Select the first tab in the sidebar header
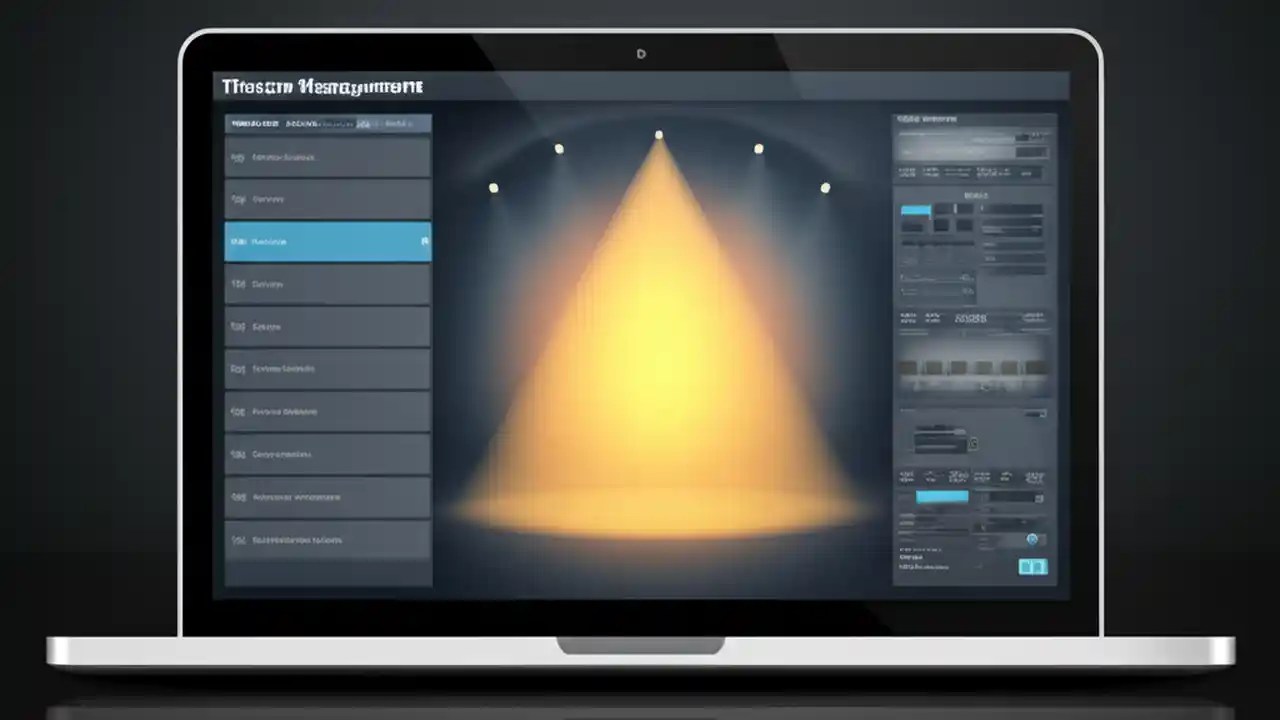The image size is (1280, 720). point(253,123)
